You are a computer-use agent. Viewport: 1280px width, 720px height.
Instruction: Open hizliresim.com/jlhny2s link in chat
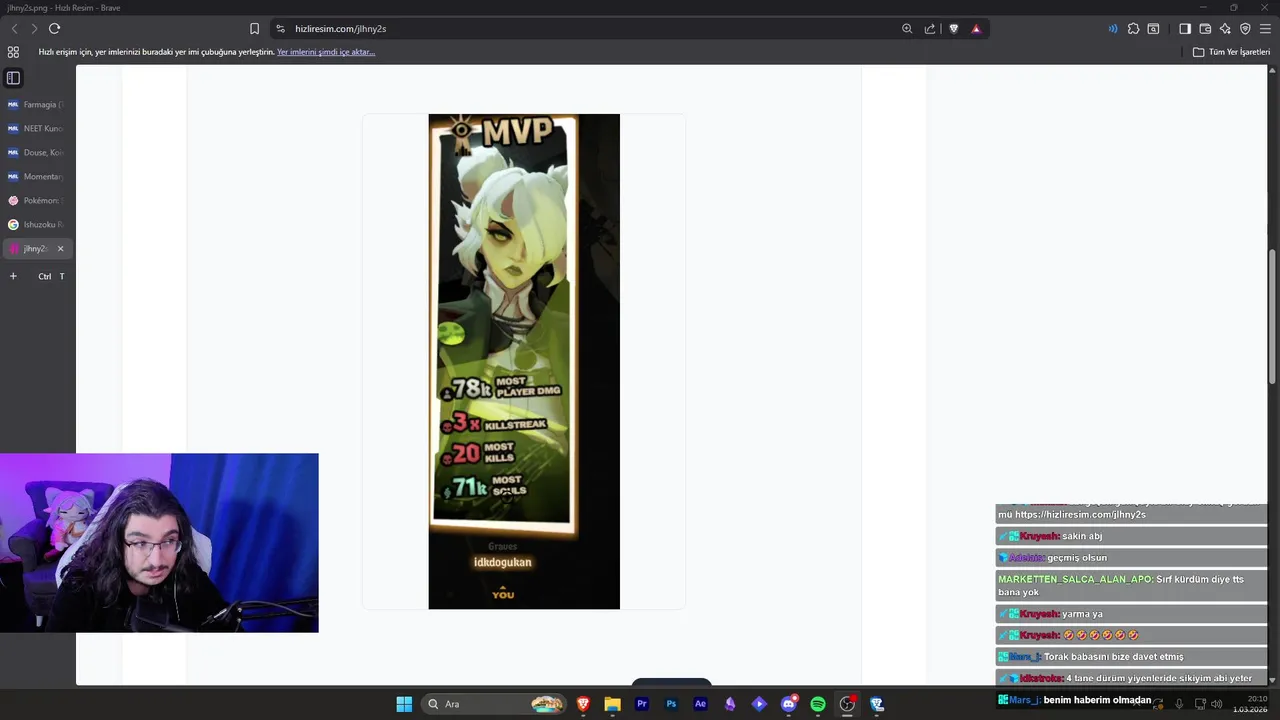(1080, 514)
